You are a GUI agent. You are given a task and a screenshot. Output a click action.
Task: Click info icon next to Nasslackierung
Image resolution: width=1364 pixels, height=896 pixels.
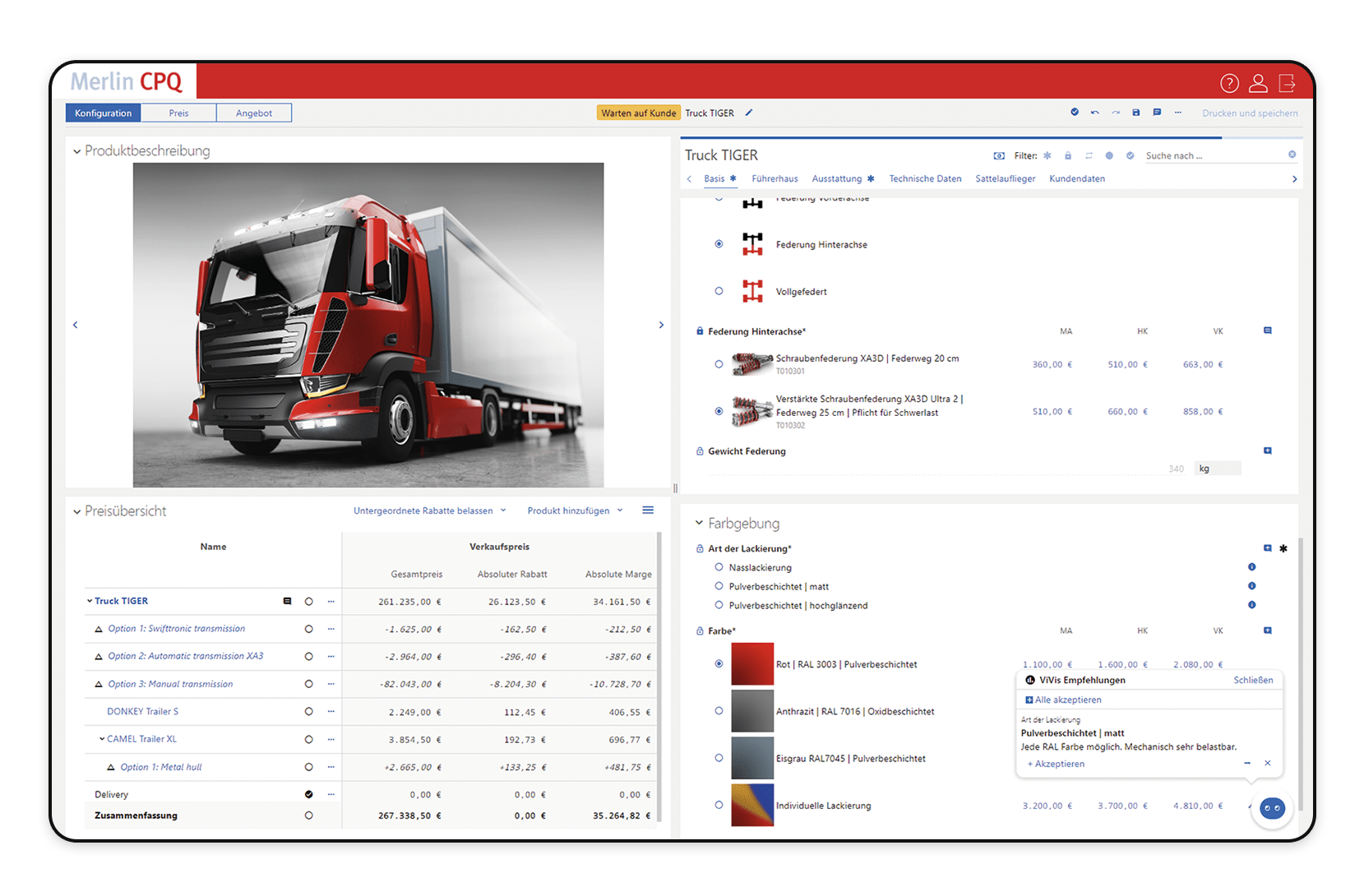click(1252, 567)
